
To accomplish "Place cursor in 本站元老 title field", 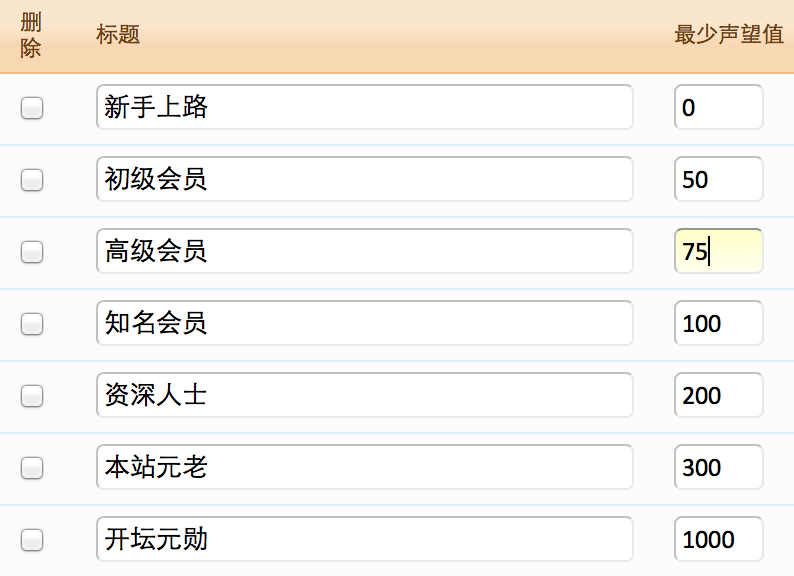I will coord(365,467).
